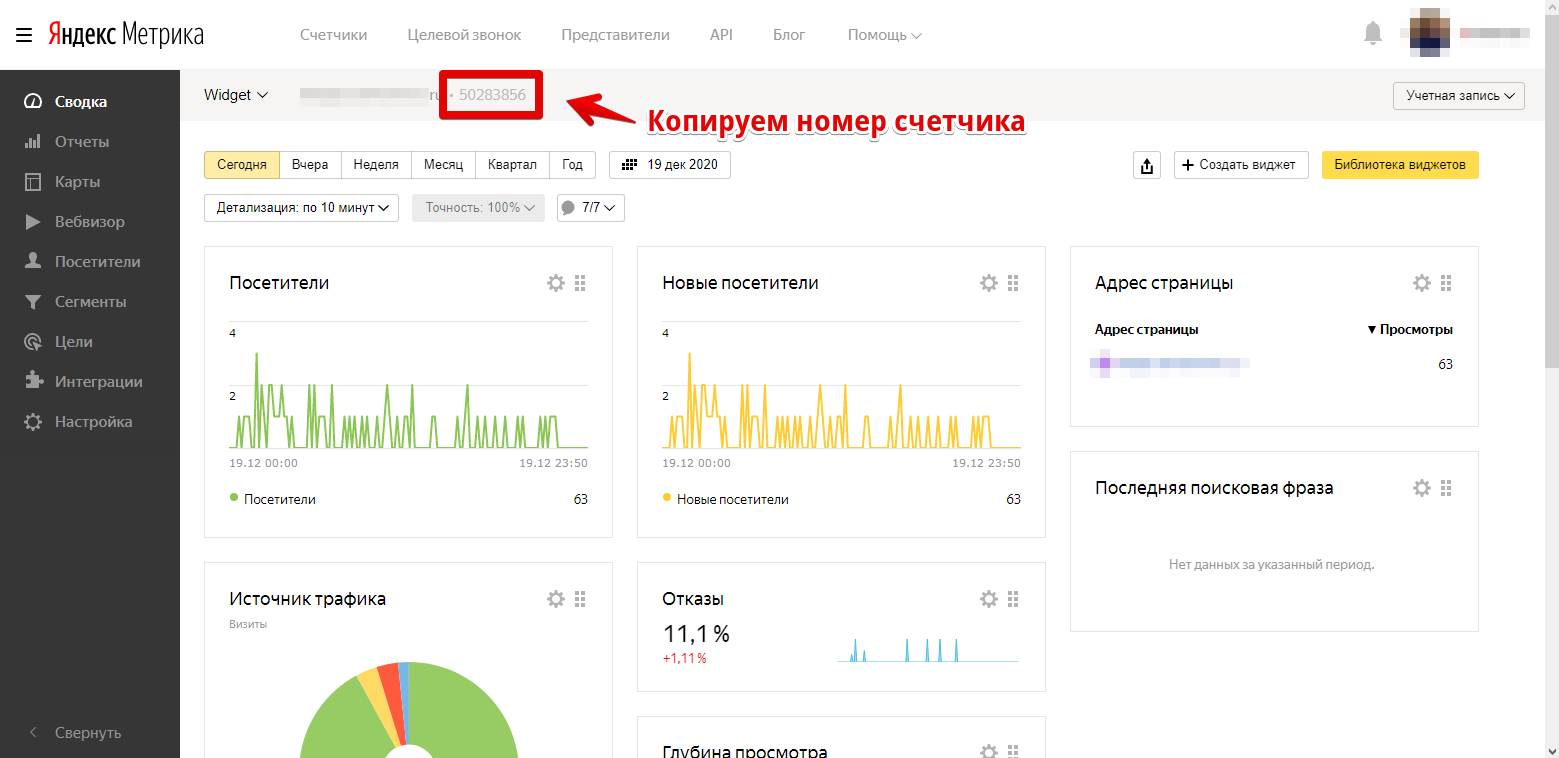
Task: Select the Год period
Action: [572, 165]
